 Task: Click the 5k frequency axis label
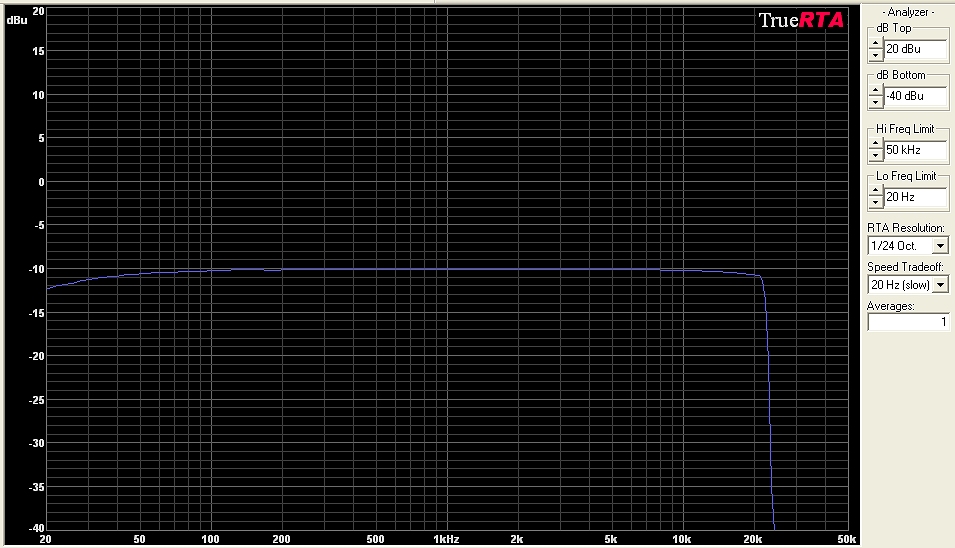(x=611, y=539)
